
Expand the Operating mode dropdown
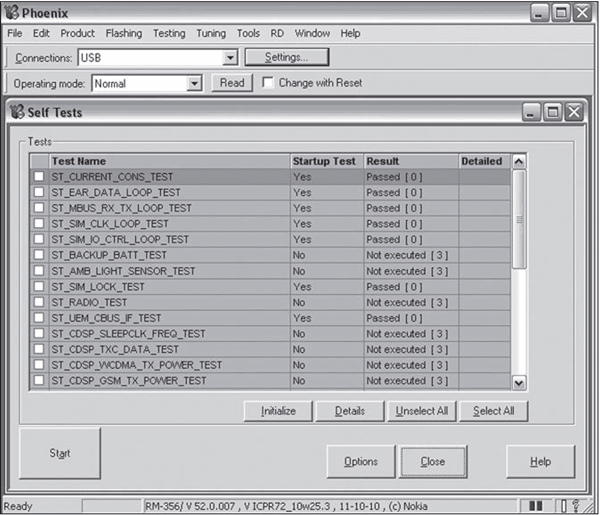pyautogui.click(x=194, y=83)
